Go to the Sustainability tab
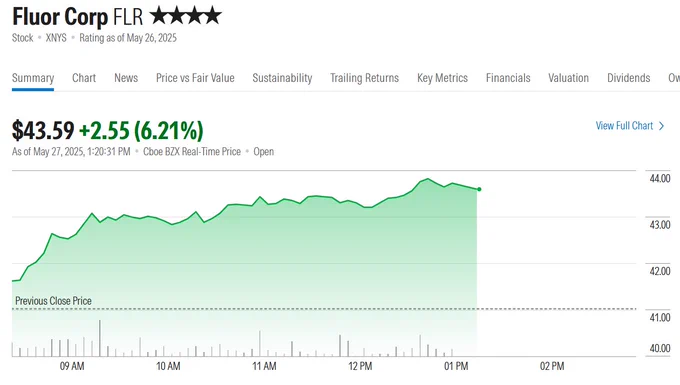The image size is (680, 385). point(282,78)
